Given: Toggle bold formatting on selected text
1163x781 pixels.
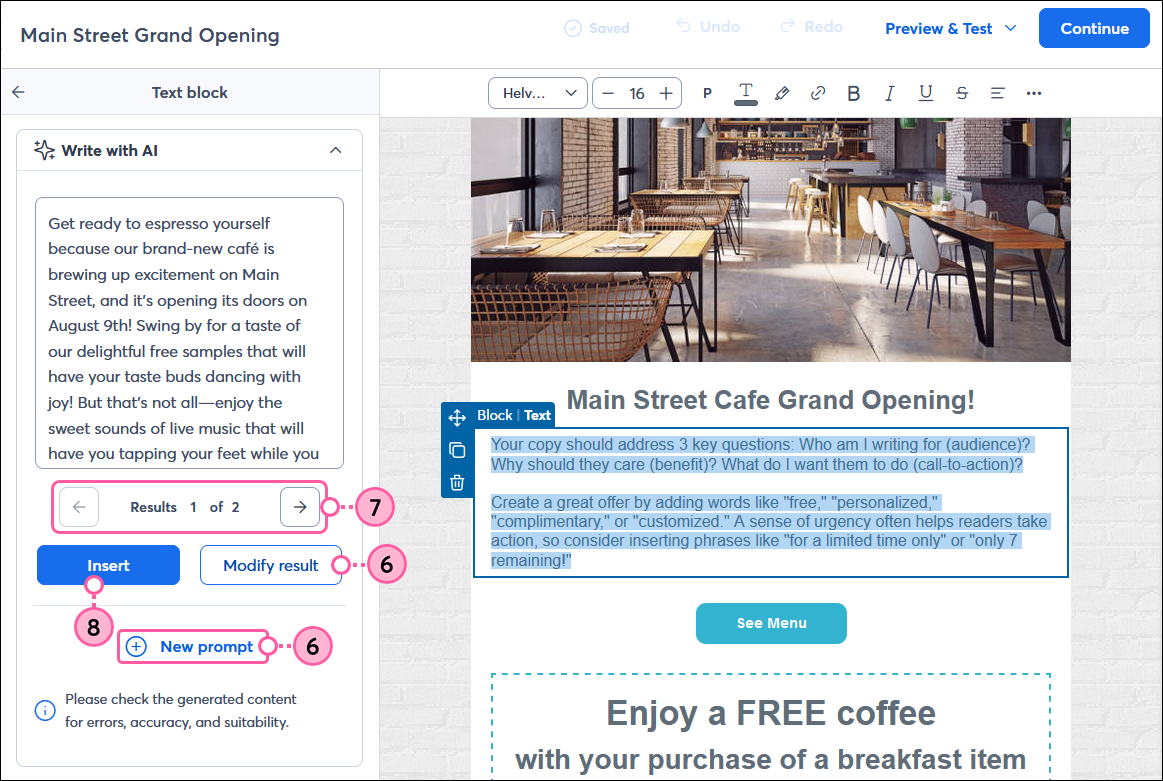Looking at the screenshot, I should (x=853, y=93).
